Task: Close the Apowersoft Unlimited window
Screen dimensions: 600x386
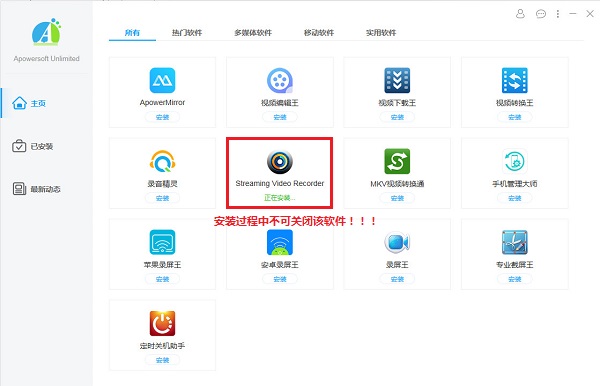Action: click(x=590, y=14)
